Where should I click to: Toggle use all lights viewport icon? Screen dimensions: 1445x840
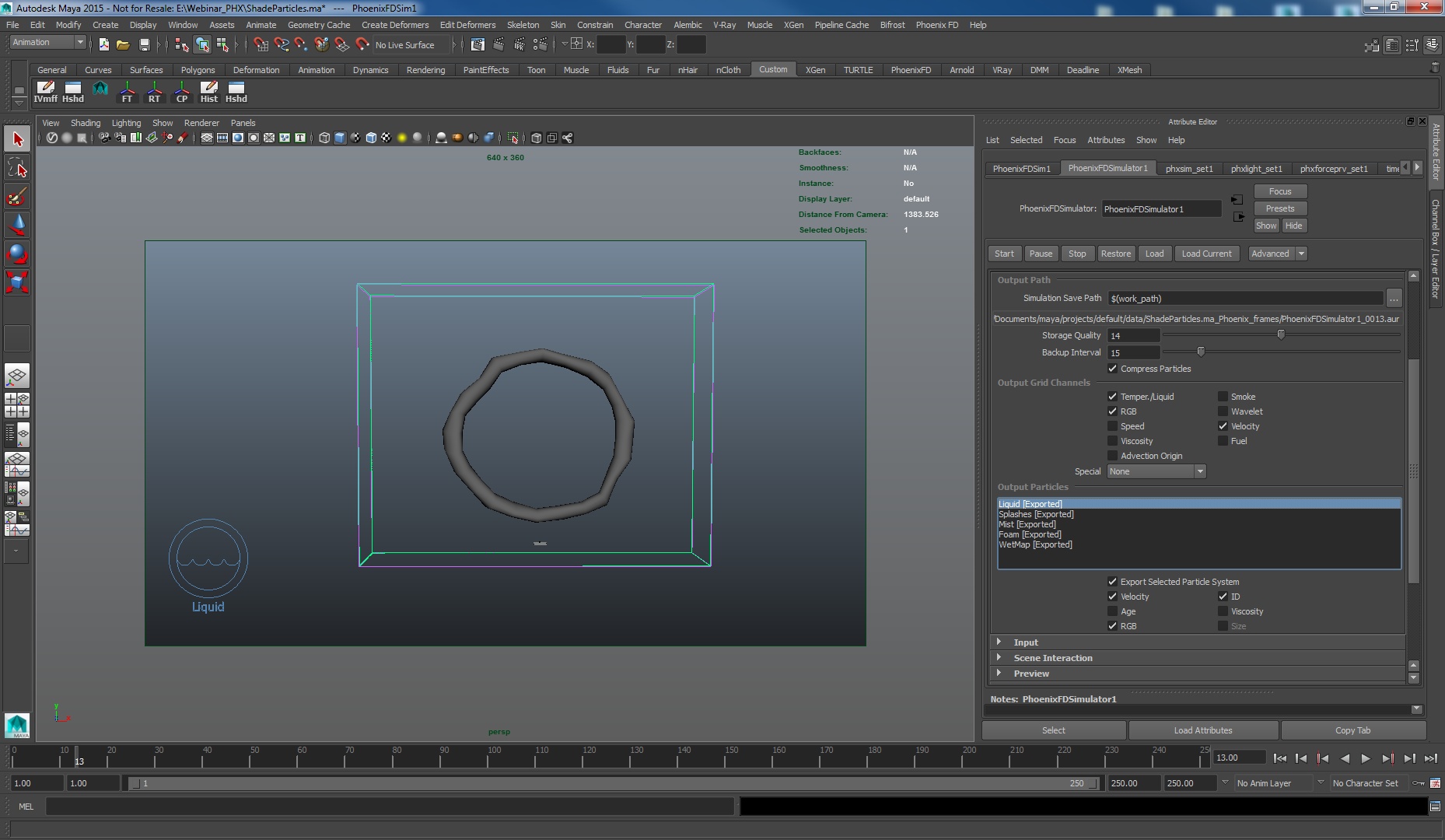coord(402,138)
